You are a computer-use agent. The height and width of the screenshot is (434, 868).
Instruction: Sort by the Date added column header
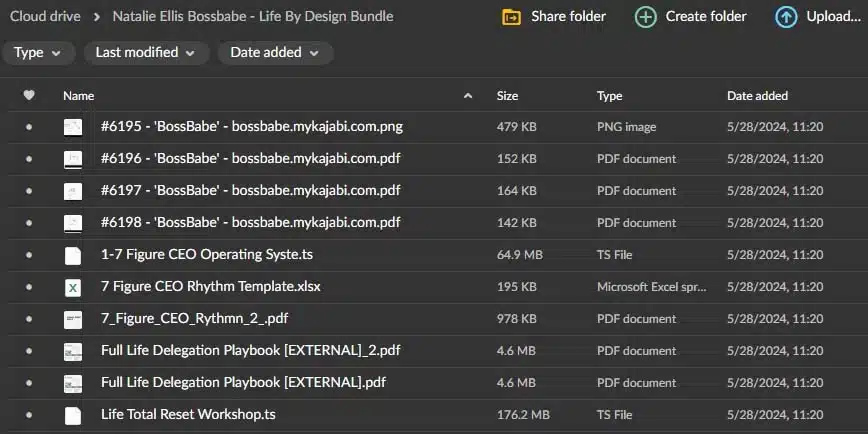click(x=757, y=96)
